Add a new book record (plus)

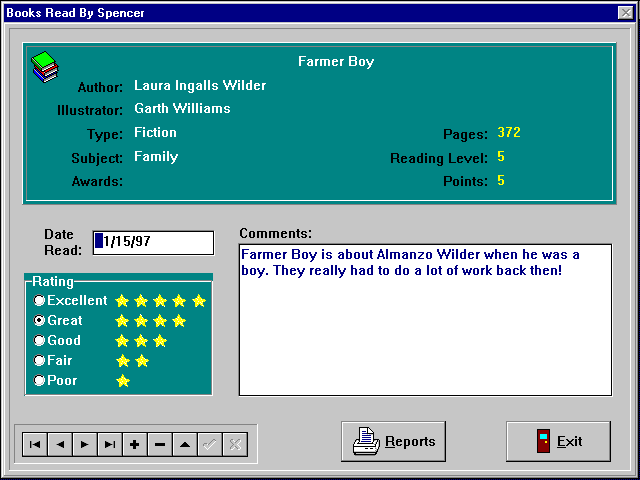point(135,445)
